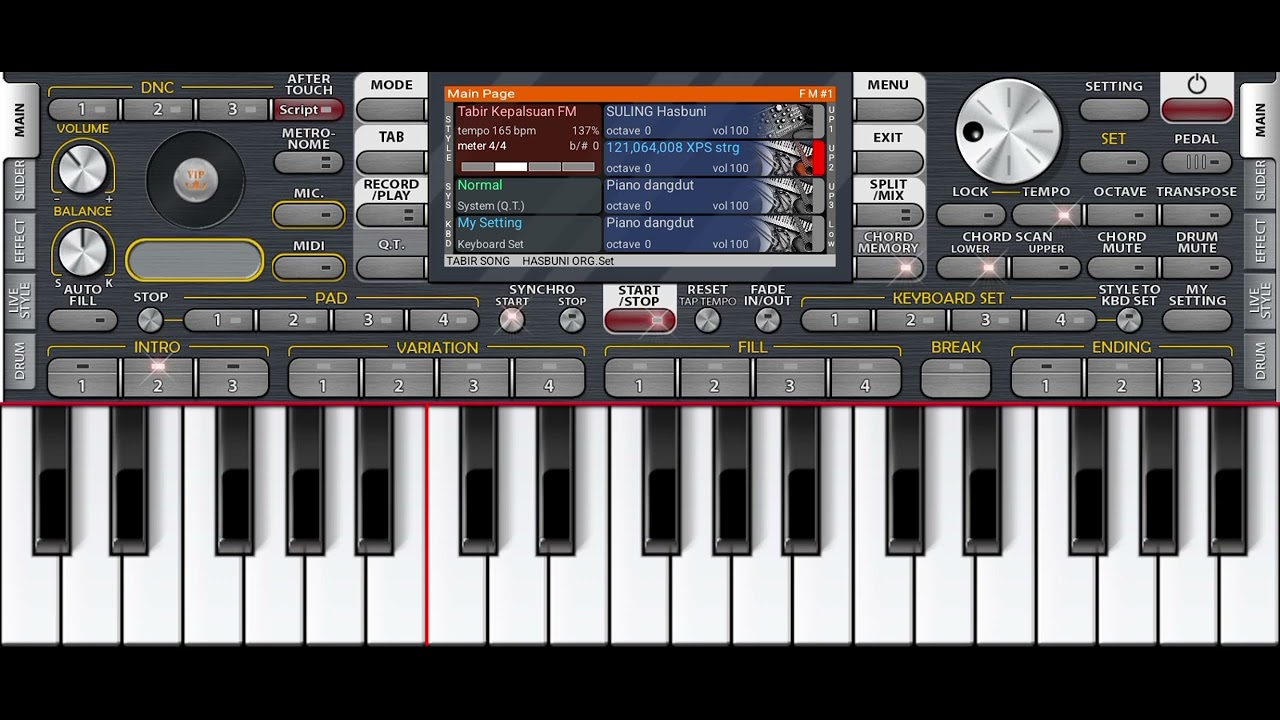Tap the Synchro Start round button

click(511, 320)
